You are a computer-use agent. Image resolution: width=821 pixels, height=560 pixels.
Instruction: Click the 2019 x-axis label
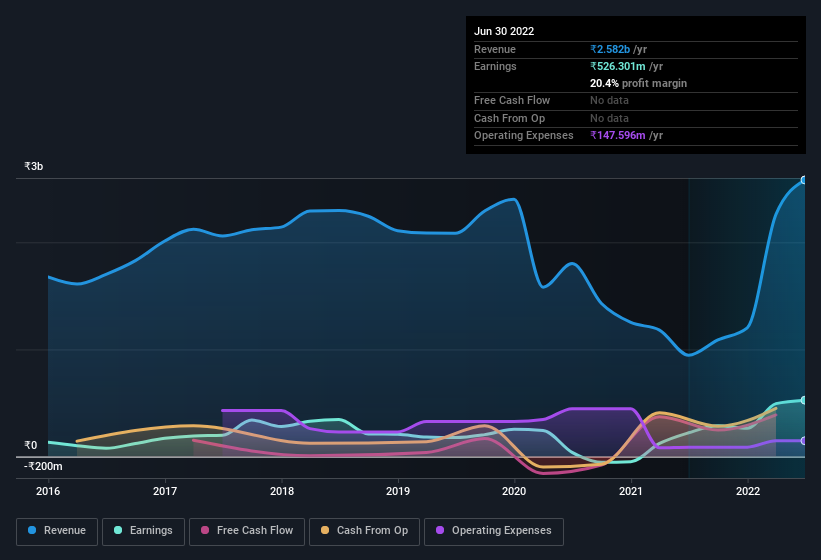pos(398,491)
